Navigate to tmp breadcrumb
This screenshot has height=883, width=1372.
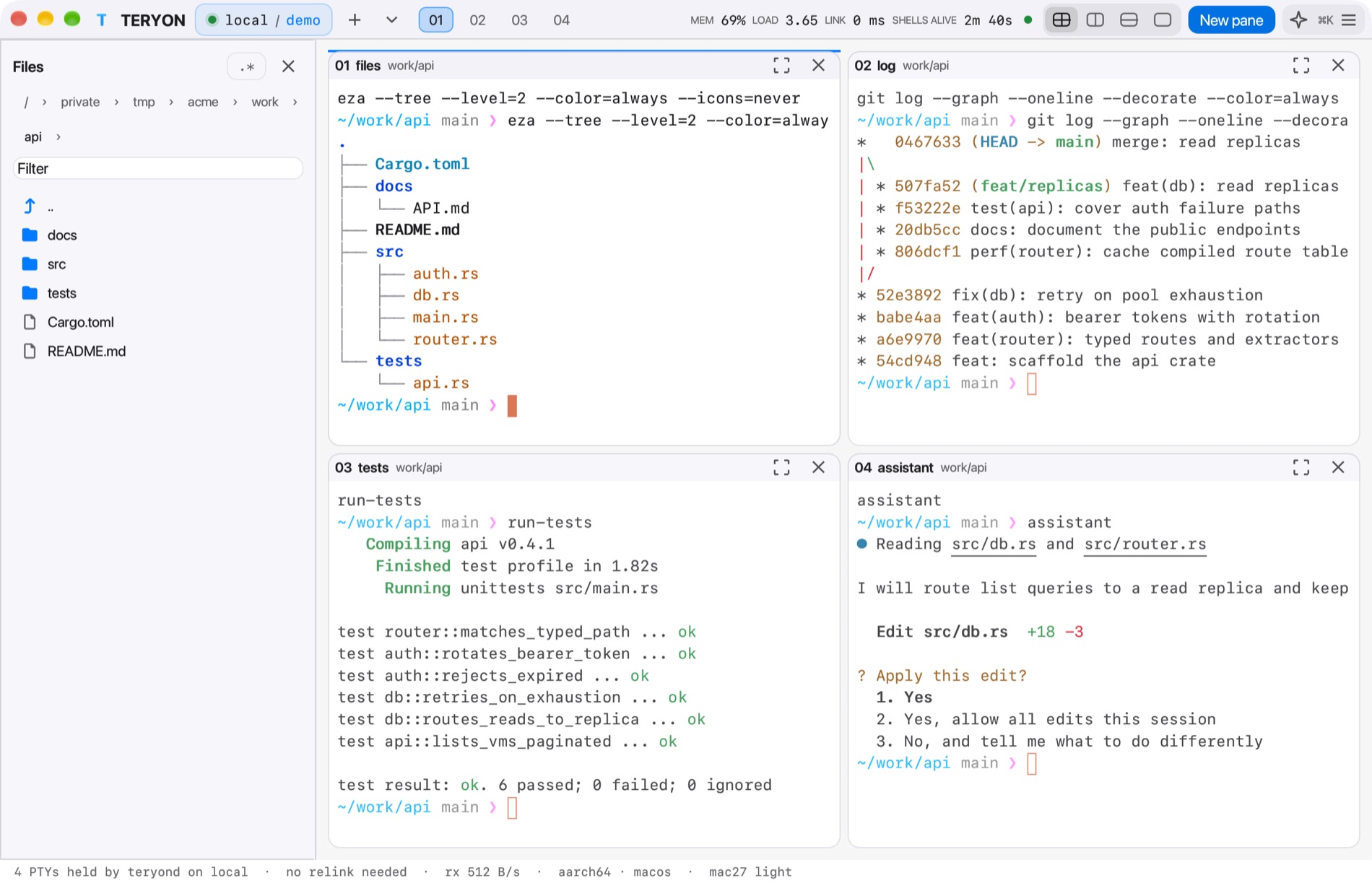pyautogui.click(x=144, y=102)
